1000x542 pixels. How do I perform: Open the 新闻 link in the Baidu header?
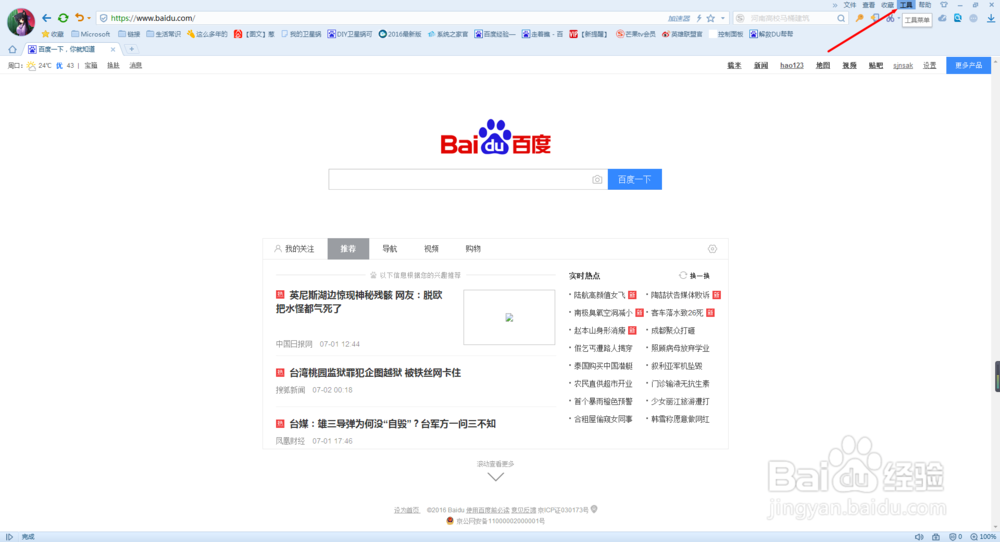click(761, 66)
